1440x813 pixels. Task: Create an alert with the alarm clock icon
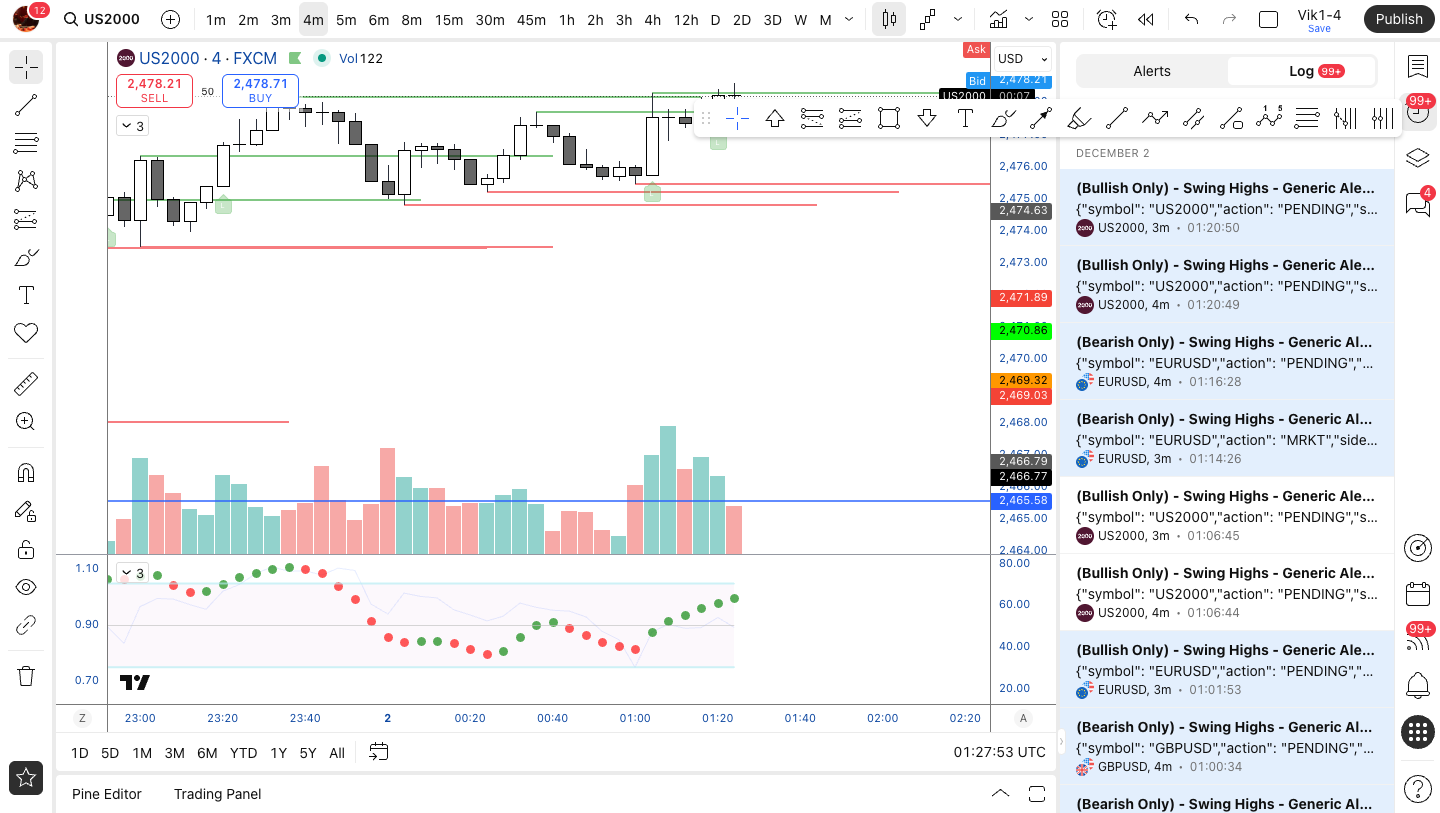[x=1106, y=19]
